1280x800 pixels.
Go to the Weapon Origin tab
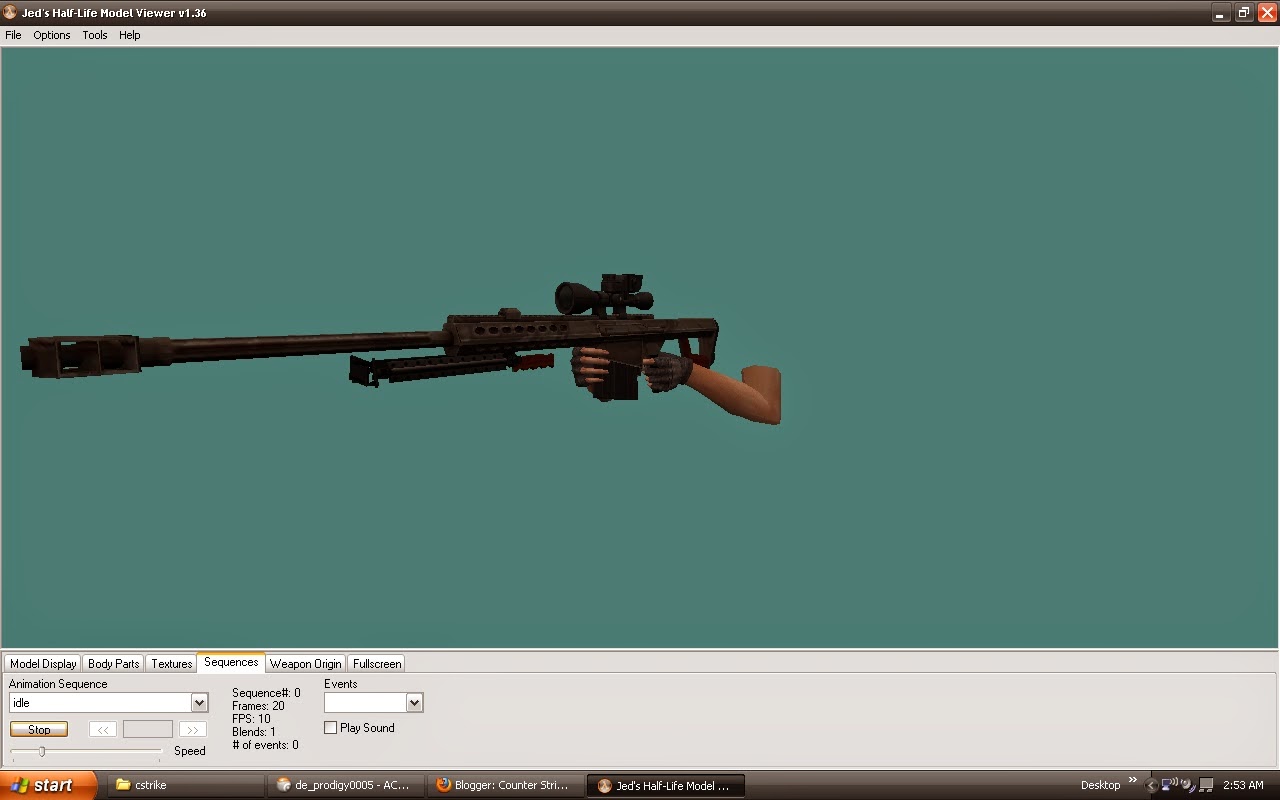[x=306, y=663]
